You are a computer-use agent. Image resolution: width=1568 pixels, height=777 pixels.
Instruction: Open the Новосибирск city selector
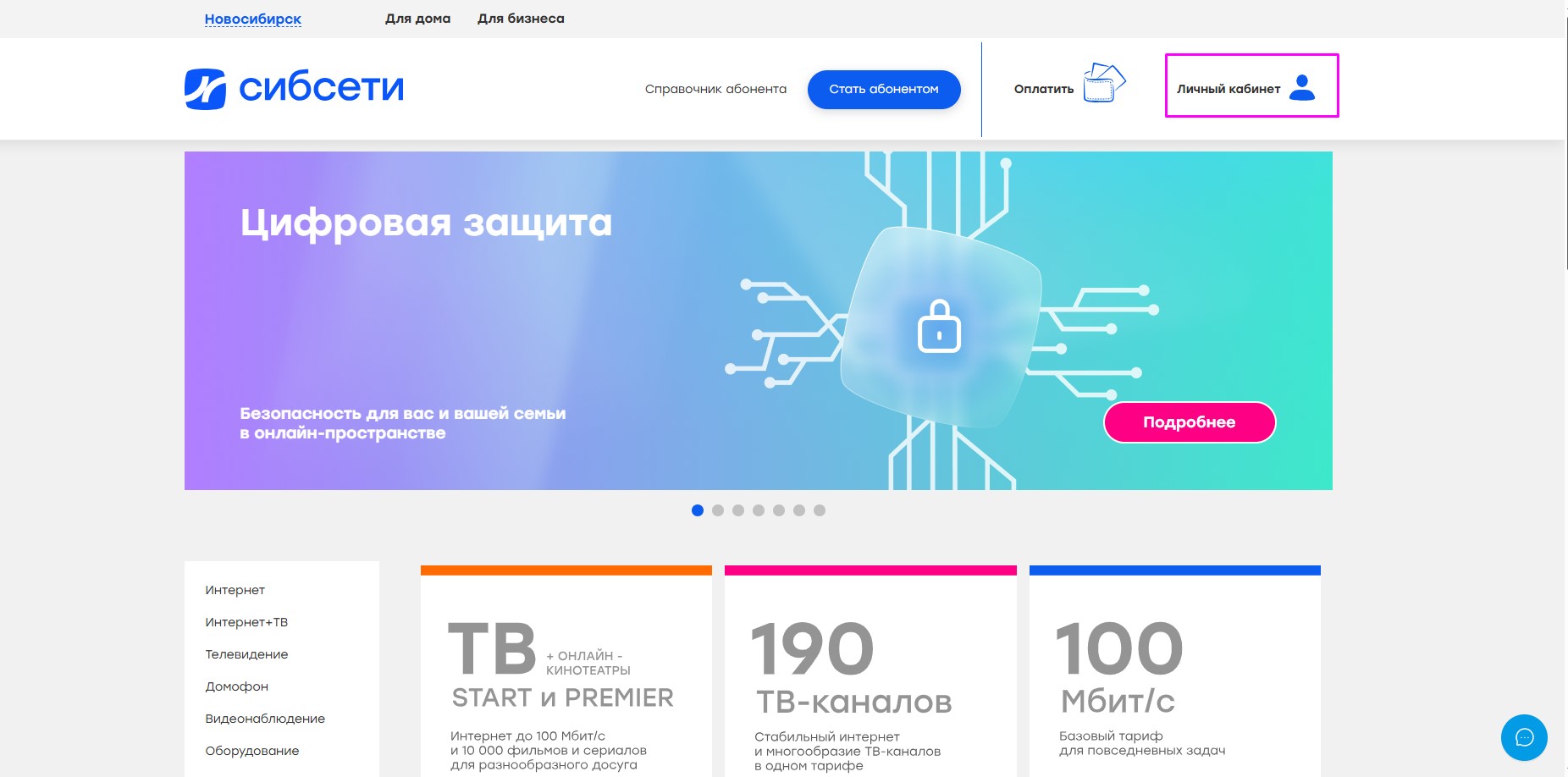pos(253,19)
